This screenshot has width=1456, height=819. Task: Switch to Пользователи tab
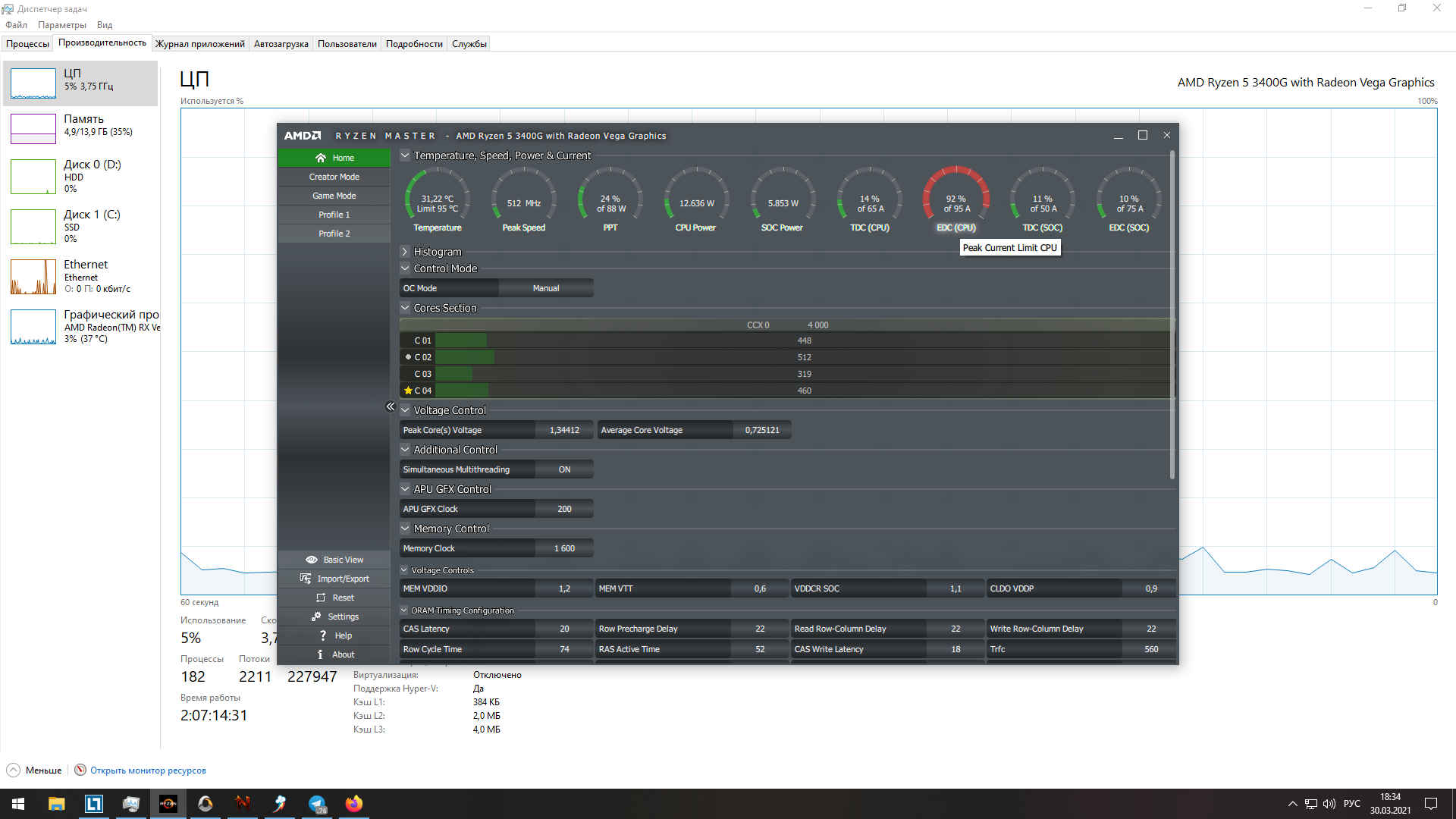point(347,44)
